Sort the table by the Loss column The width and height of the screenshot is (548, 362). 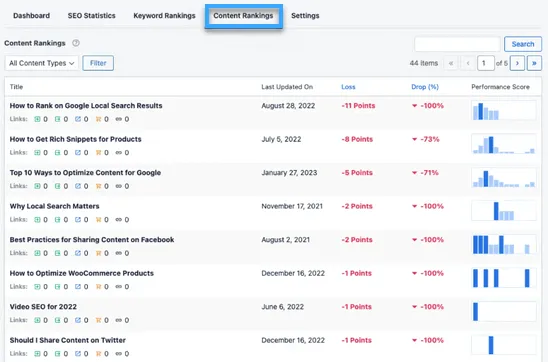click(348, 87)
